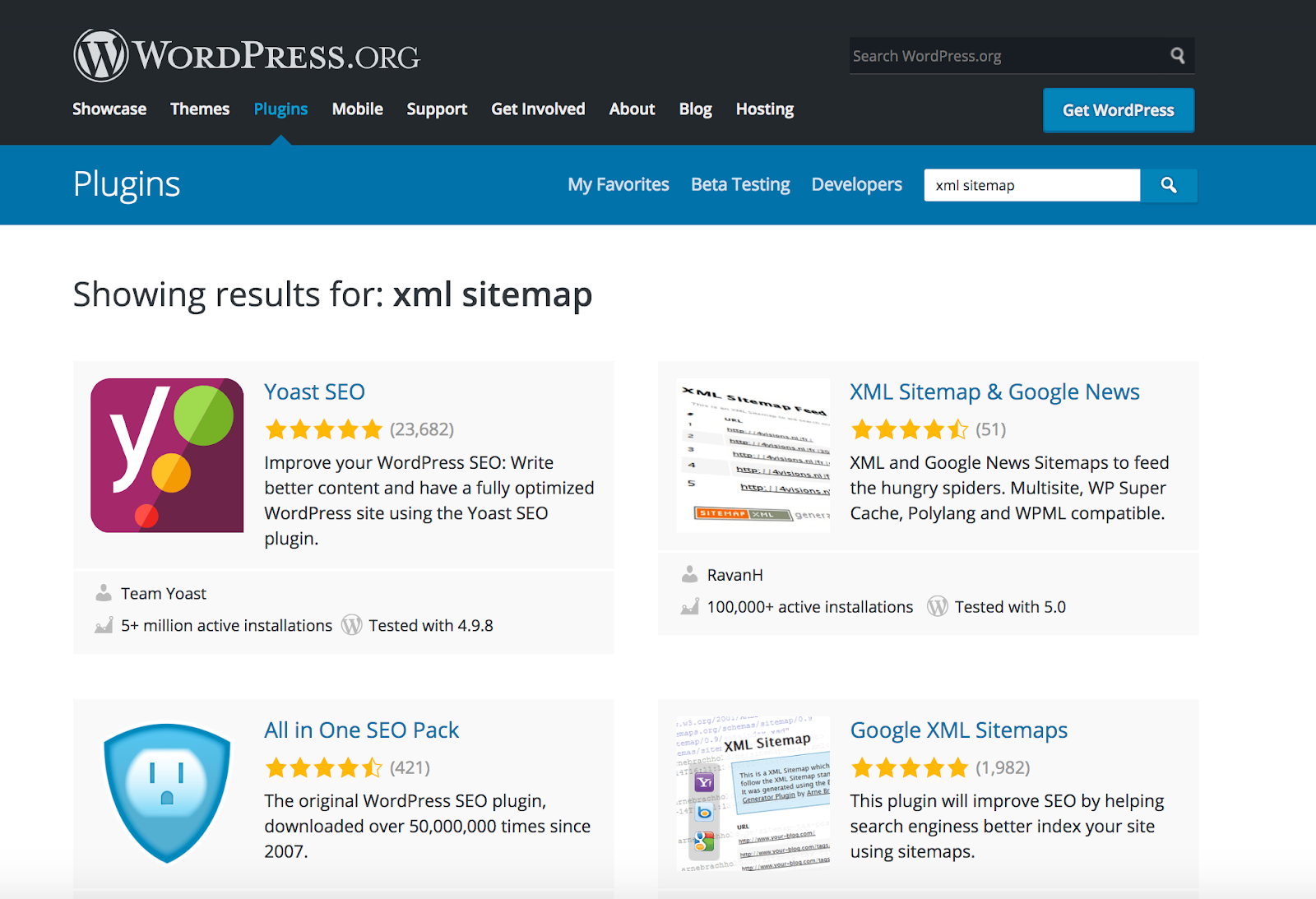The height and width of the screenshot is (899, 1316).
Task: Click the author icon beside RavanH
Action: 690,574
